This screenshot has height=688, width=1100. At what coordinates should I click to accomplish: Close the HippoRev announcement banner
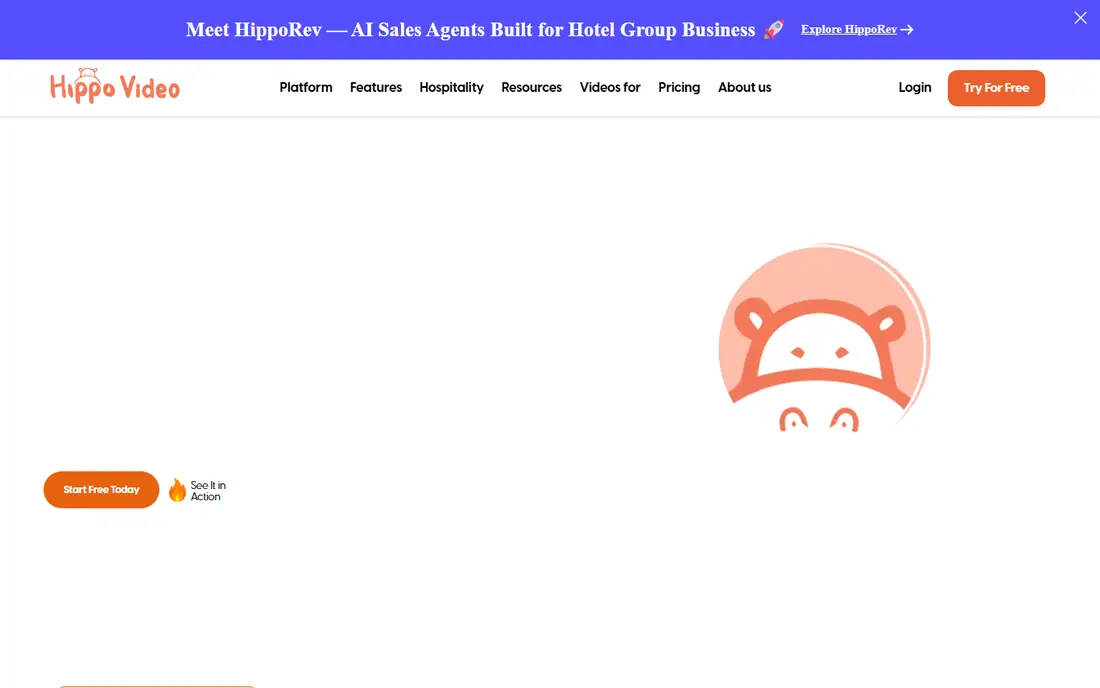1080,18
